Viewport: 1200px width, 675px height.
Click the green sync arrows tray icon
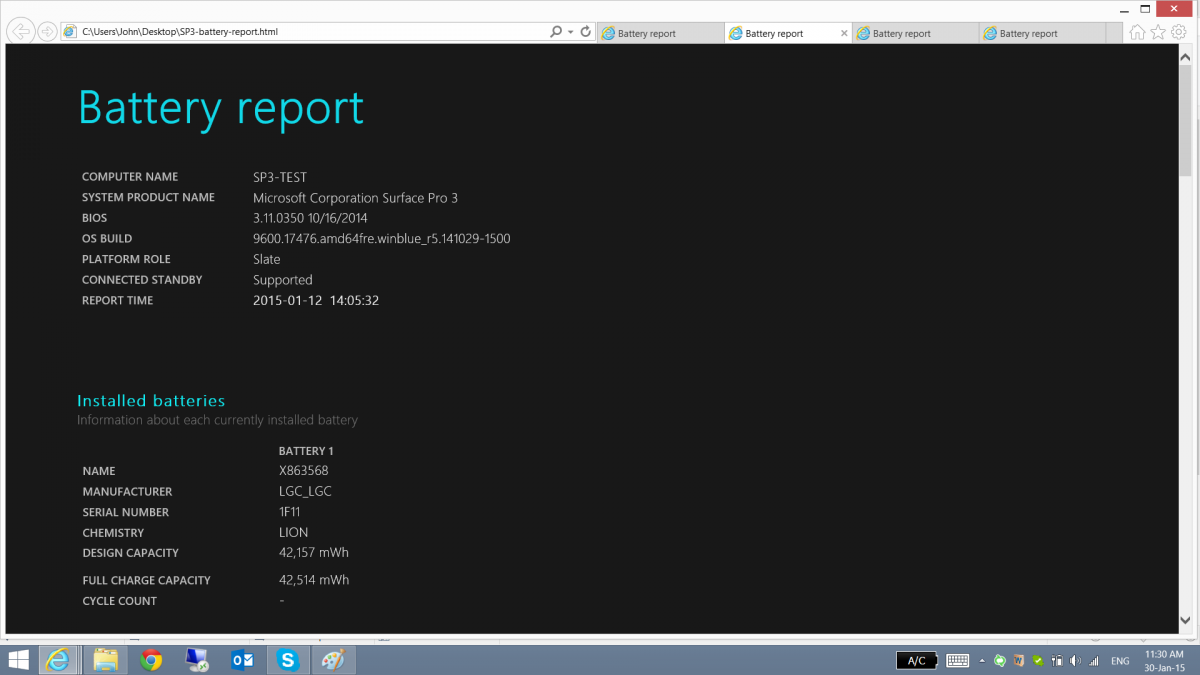(999, 661)
